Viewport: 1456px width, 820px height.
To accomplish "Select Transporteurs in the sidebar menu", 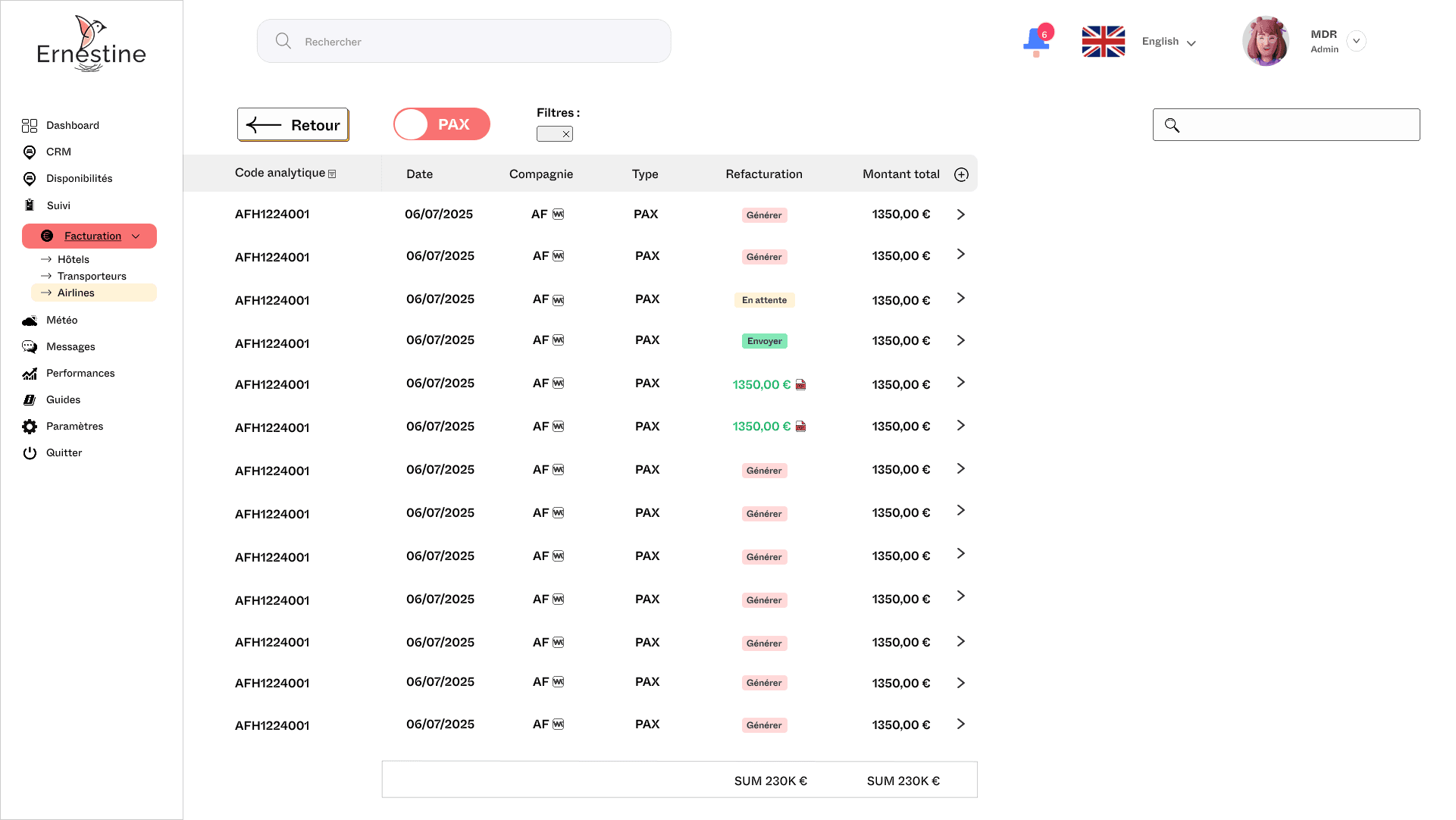I will pos(92,276).
